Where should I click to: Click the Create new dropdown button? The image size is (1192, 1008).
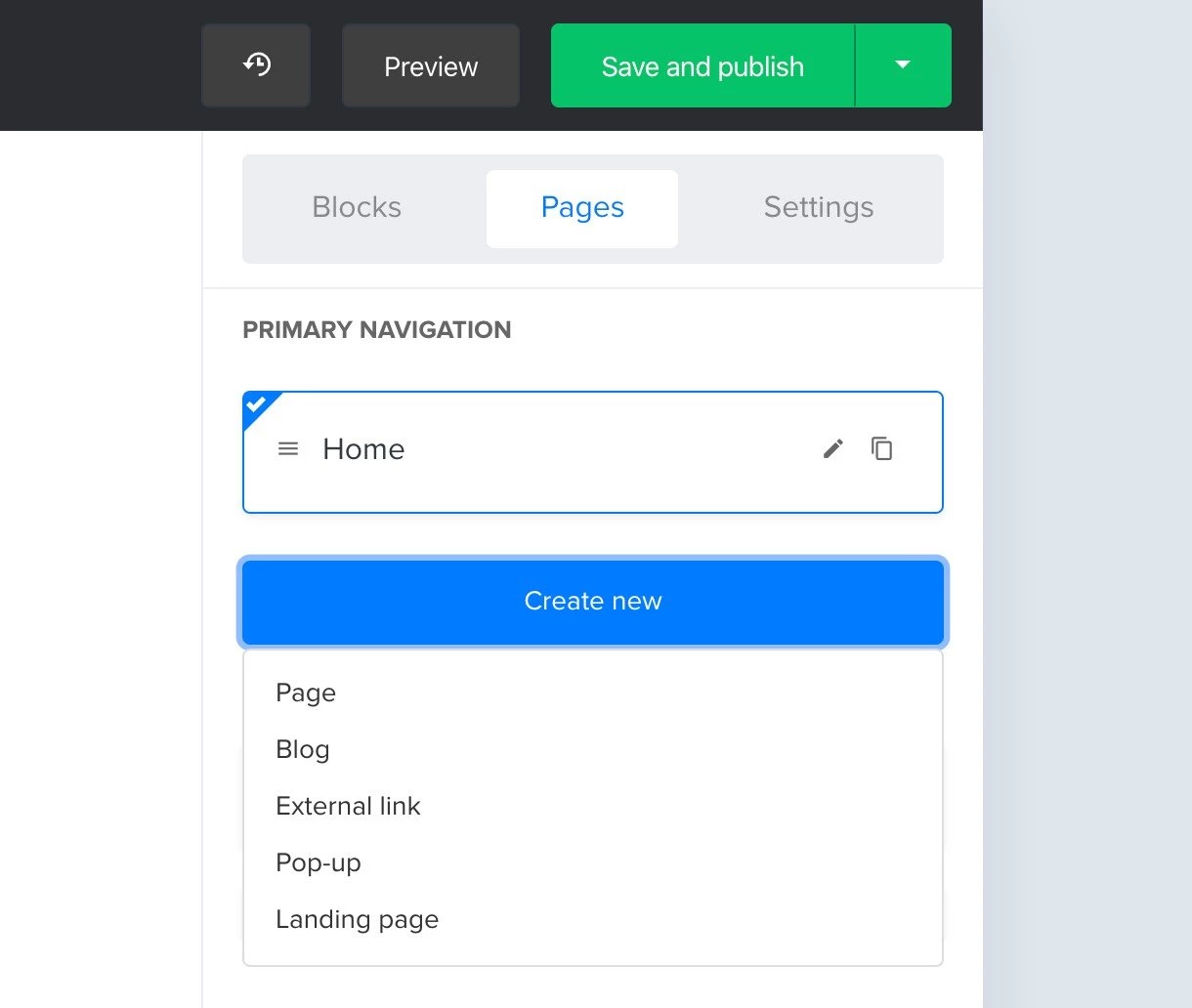(593, 602)
